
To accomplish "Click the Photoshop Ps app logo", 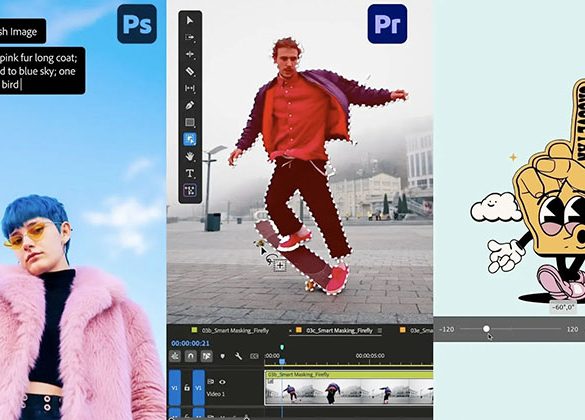I will (137, 24).
